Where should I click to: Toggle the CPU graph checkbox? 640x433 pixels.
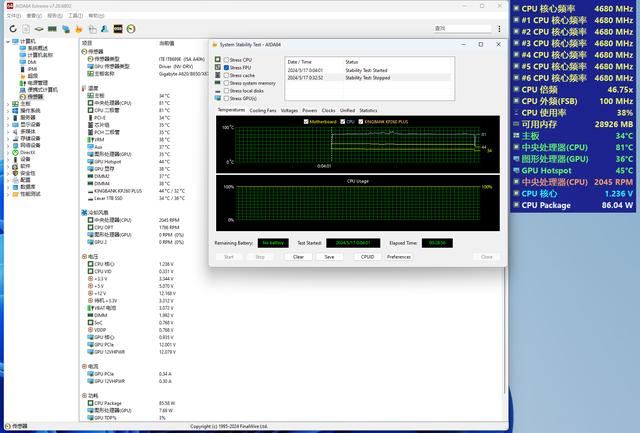(342, 122)
